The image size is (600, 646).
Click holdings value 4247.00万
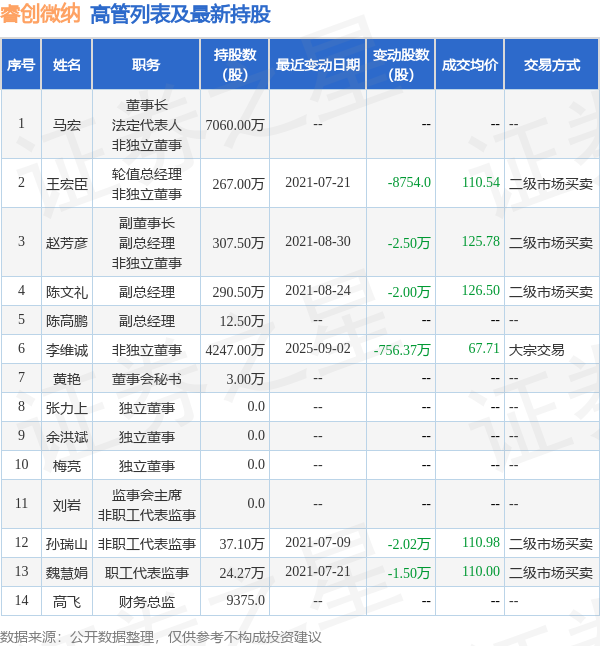click(234, 350)
